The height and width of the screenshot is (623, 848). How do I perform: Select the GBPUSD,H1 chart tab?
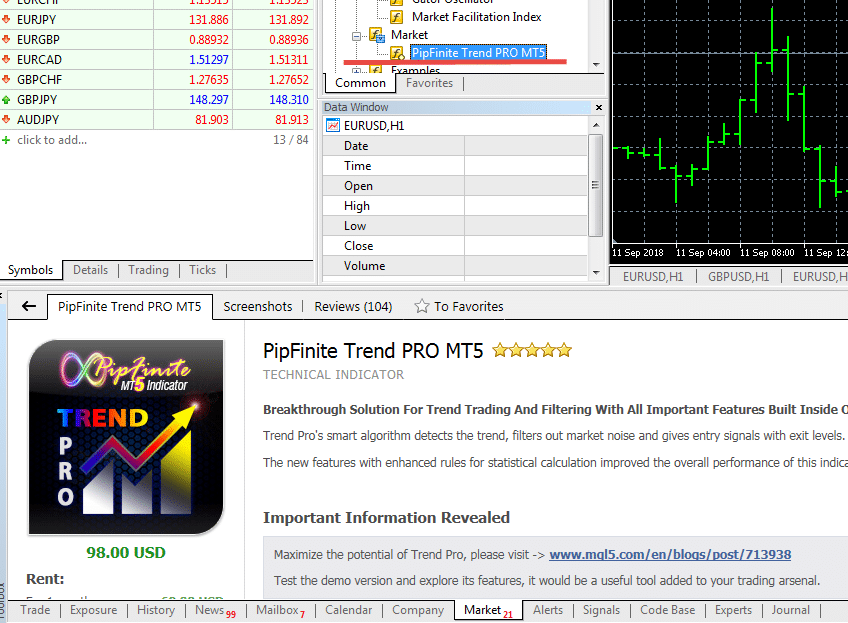pos(738,277)
